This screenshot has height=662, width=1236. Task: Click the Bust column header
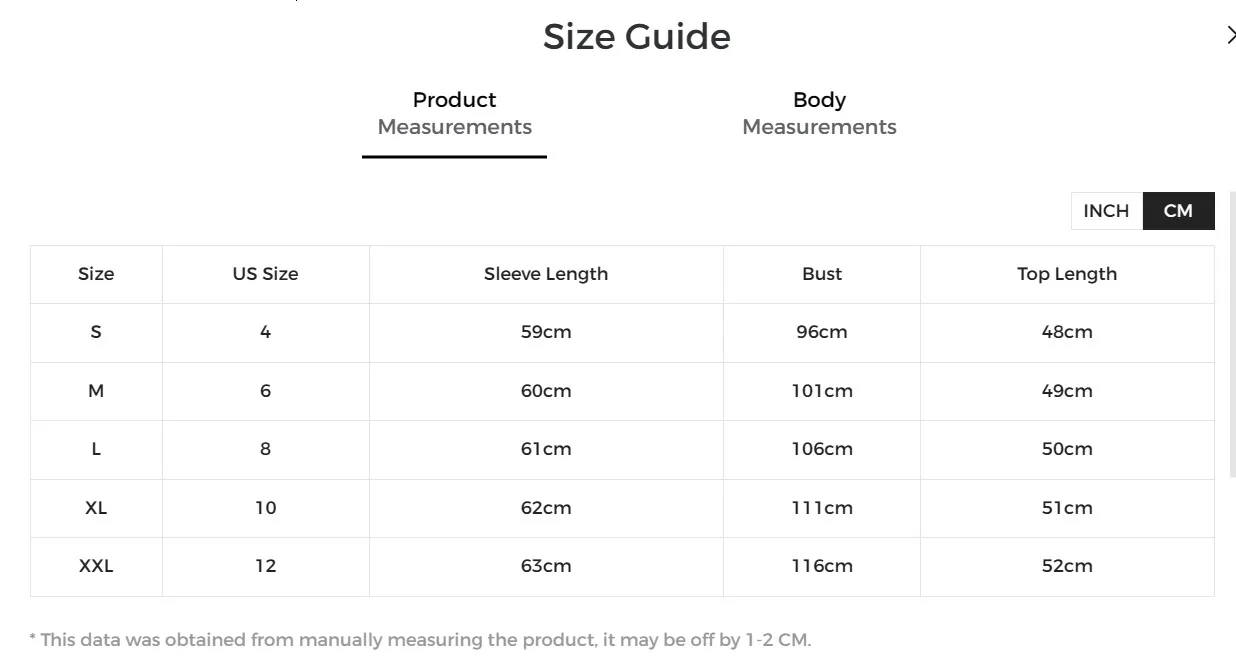pyautogui.click(x=822, y=274)
